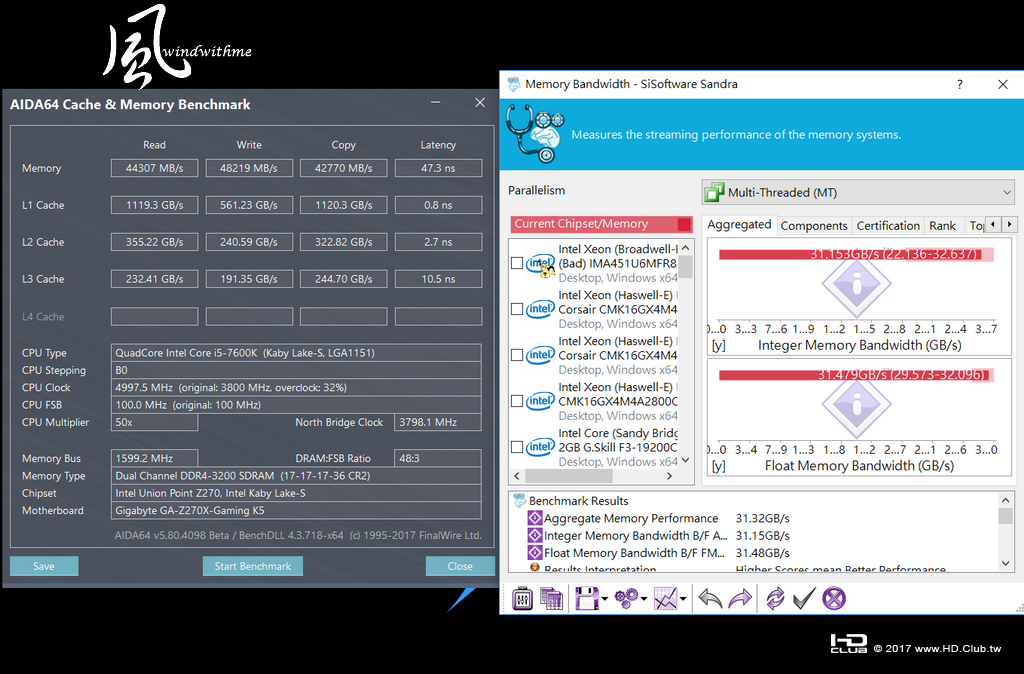Tick the checkbox for Intel Xeon Broadwell entry

click(517, 263)
